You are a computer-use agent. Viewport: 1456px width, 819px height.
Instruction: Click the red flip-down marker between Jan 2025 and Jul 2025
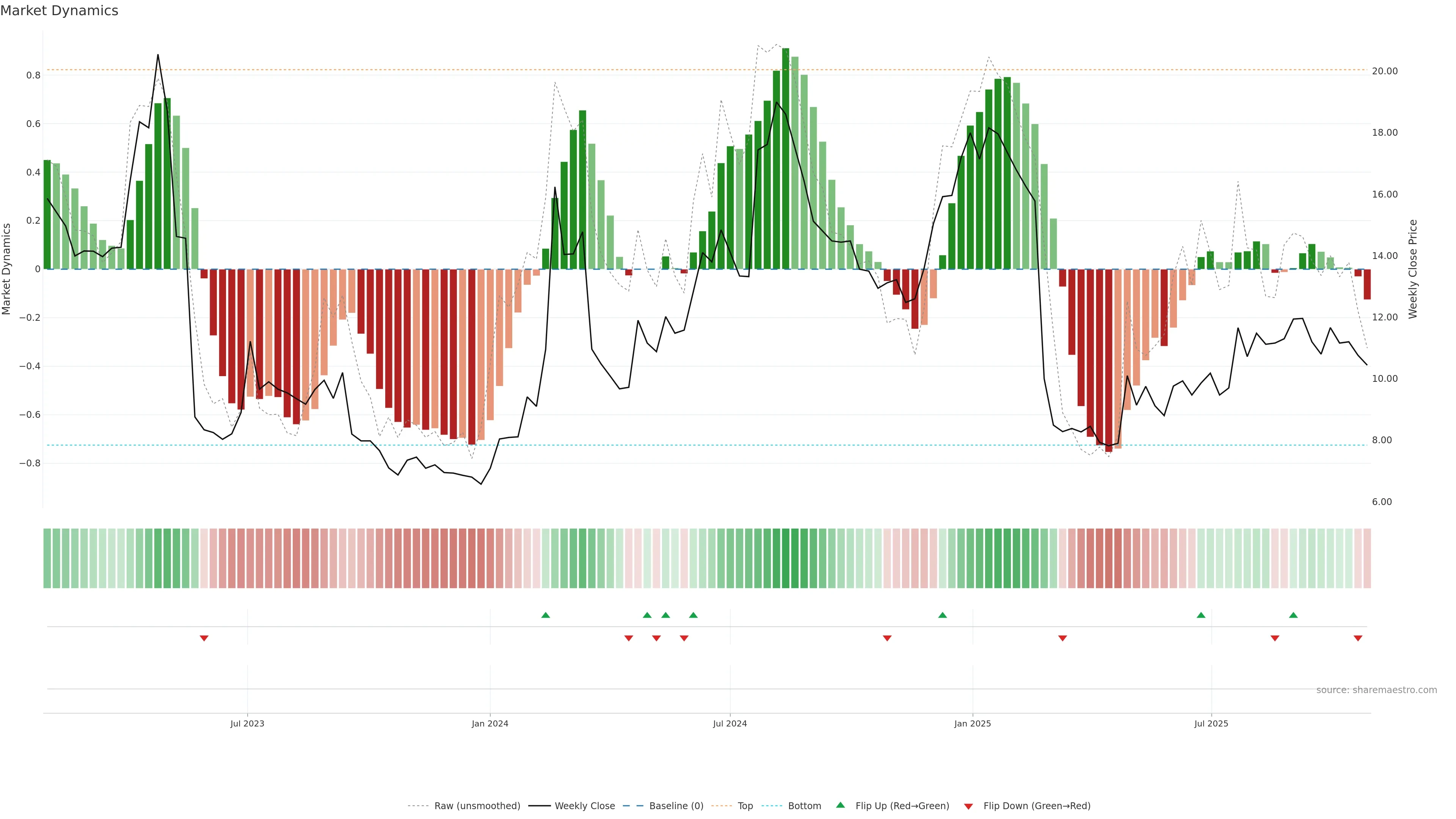coord(1062,638)
